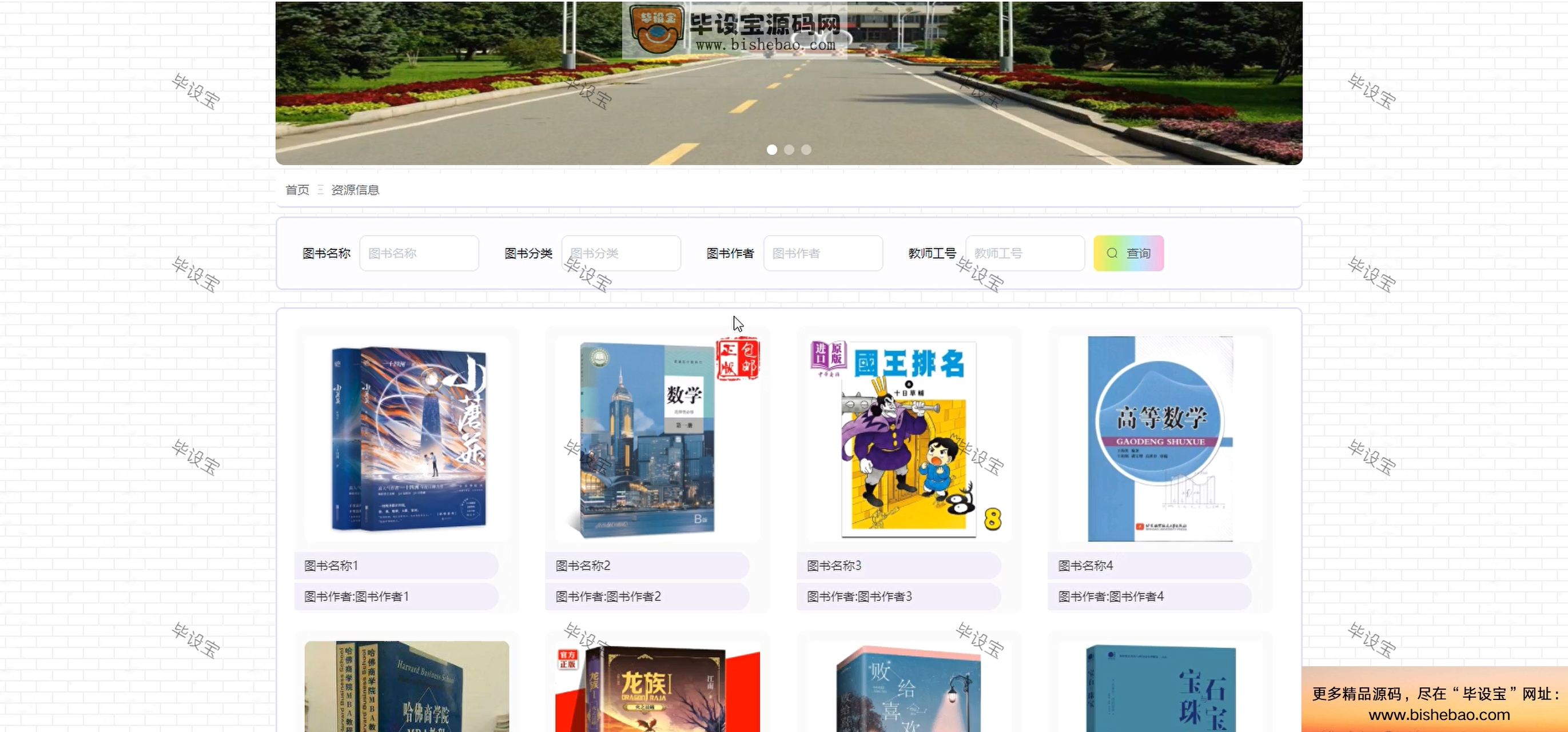Open the 败给喜欢 book cover thumbnail
This screenshot has height=732, width=1568.
[x=909, y=686]
